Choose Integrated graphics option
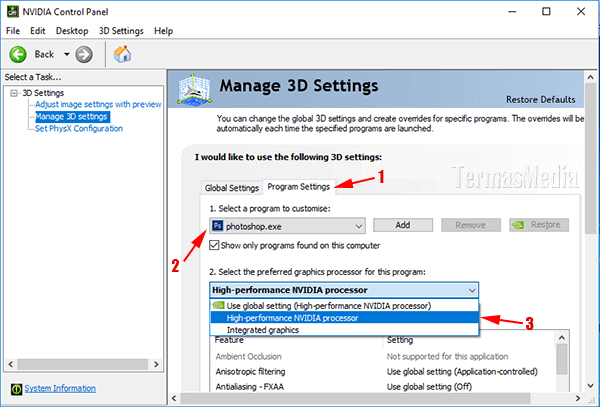Image resolution: width=600 pixels, height=407 pixels. coord(344,330)
